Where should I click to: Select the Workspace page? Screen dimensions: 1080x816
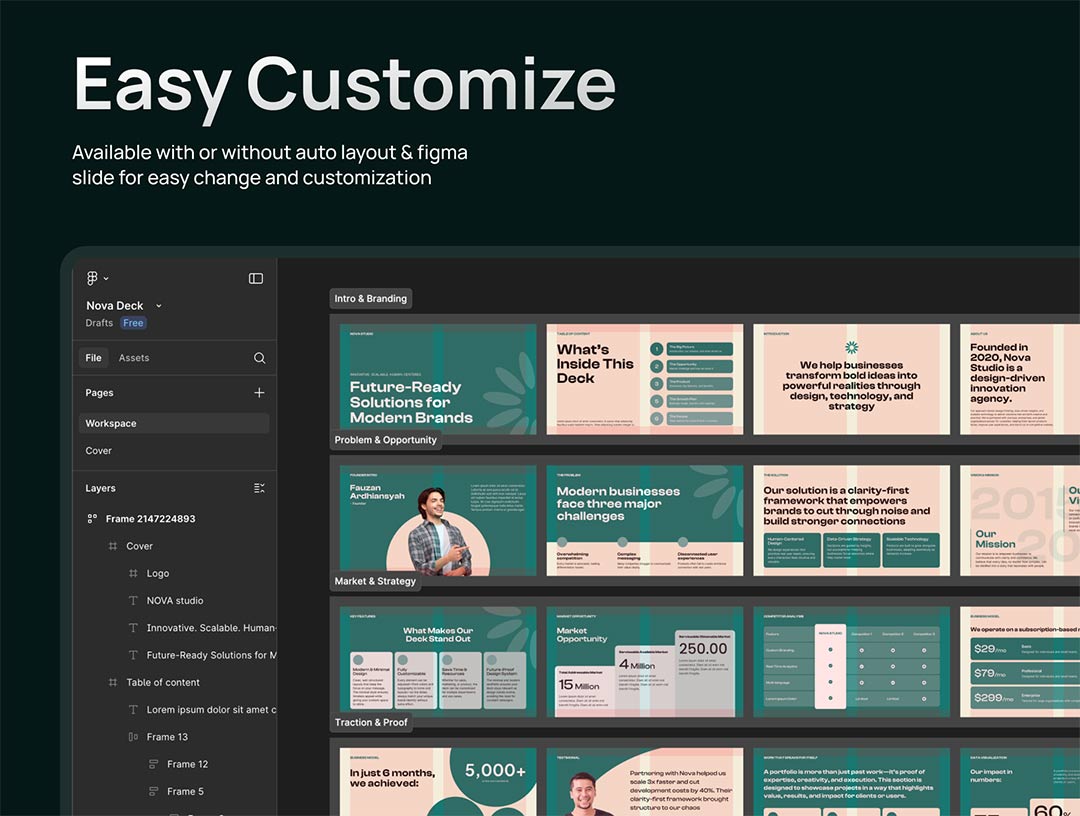point(111,424)
